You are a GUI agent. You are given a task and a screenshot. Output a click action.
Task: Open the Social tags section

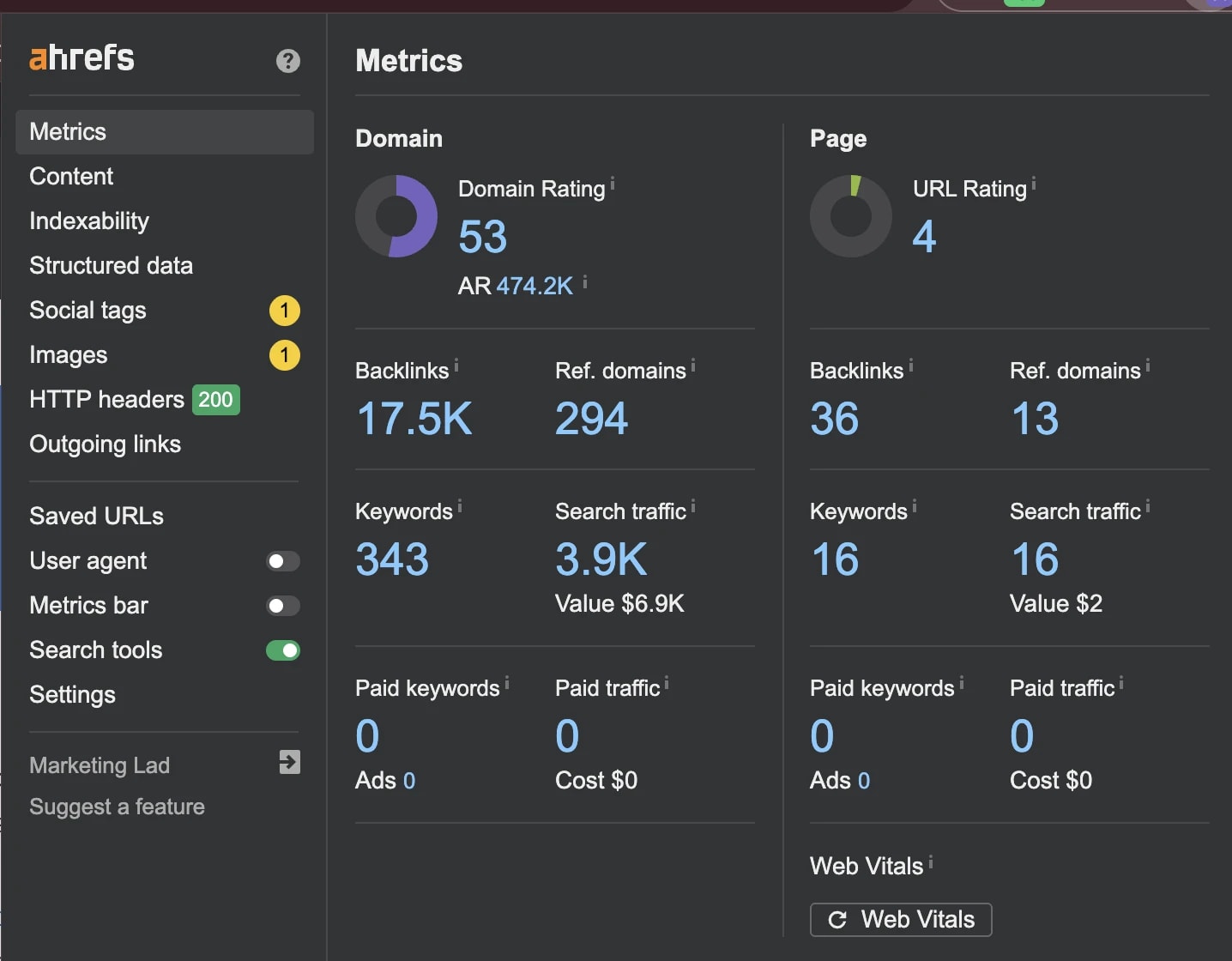(x=88, y=311)
